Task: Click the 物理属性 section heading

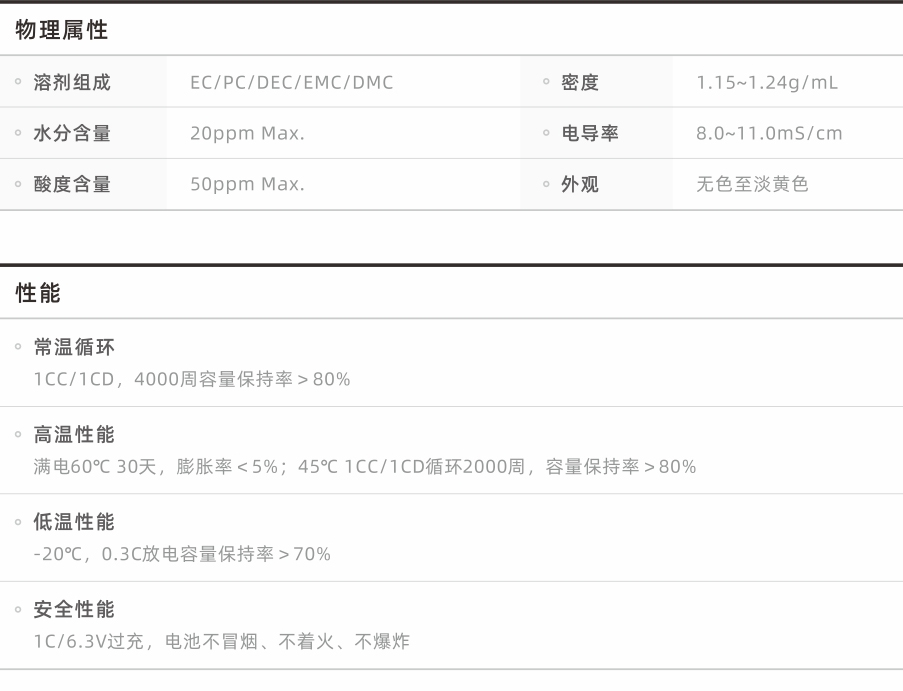Action: click(62, 31)
